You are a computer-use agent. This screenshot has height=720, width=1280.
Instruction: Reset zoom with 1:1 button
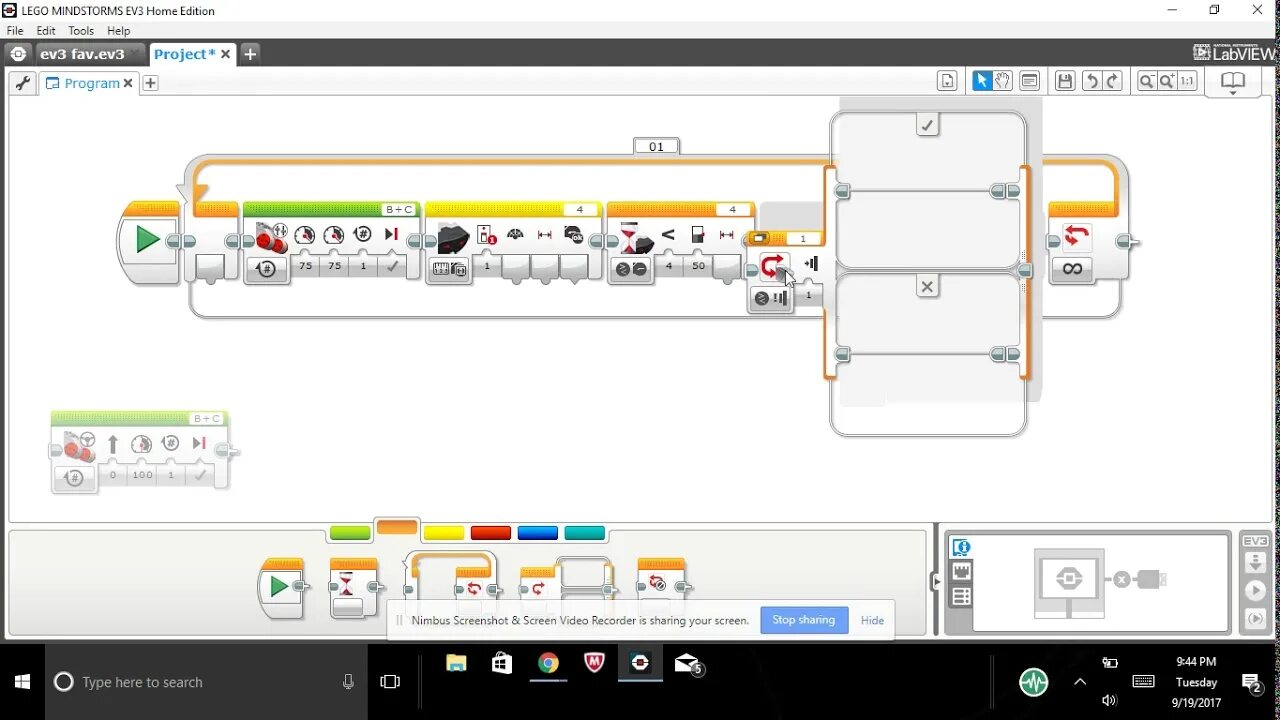[1187, 82]
